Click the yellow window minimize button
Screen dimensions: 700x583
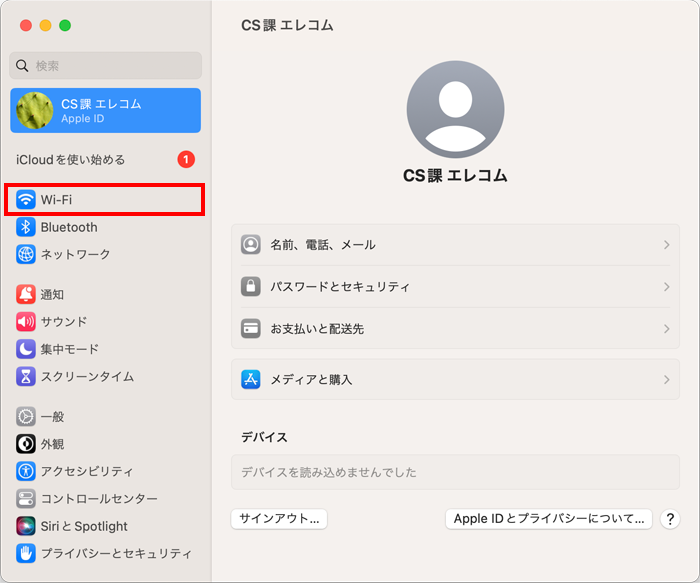(x=46, y=25)
